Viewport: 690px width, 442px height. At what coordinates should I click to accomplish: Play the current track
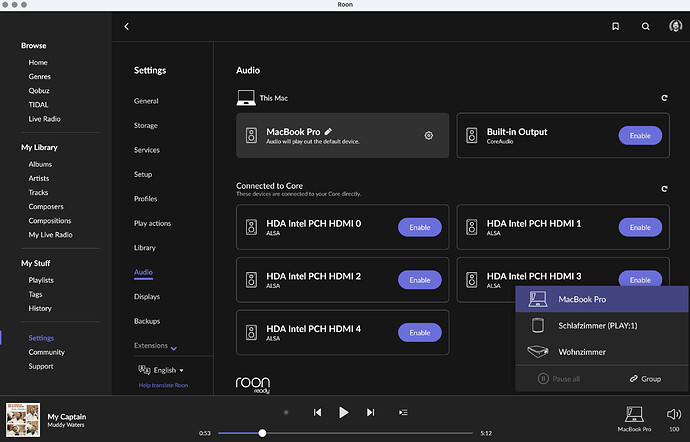344,413
